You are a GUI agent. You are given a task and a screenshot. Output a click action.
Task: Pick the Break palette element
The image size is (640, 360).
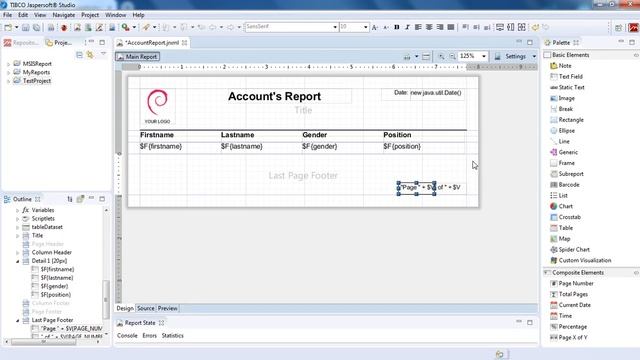pyautogui.click(x=562, y=109)
